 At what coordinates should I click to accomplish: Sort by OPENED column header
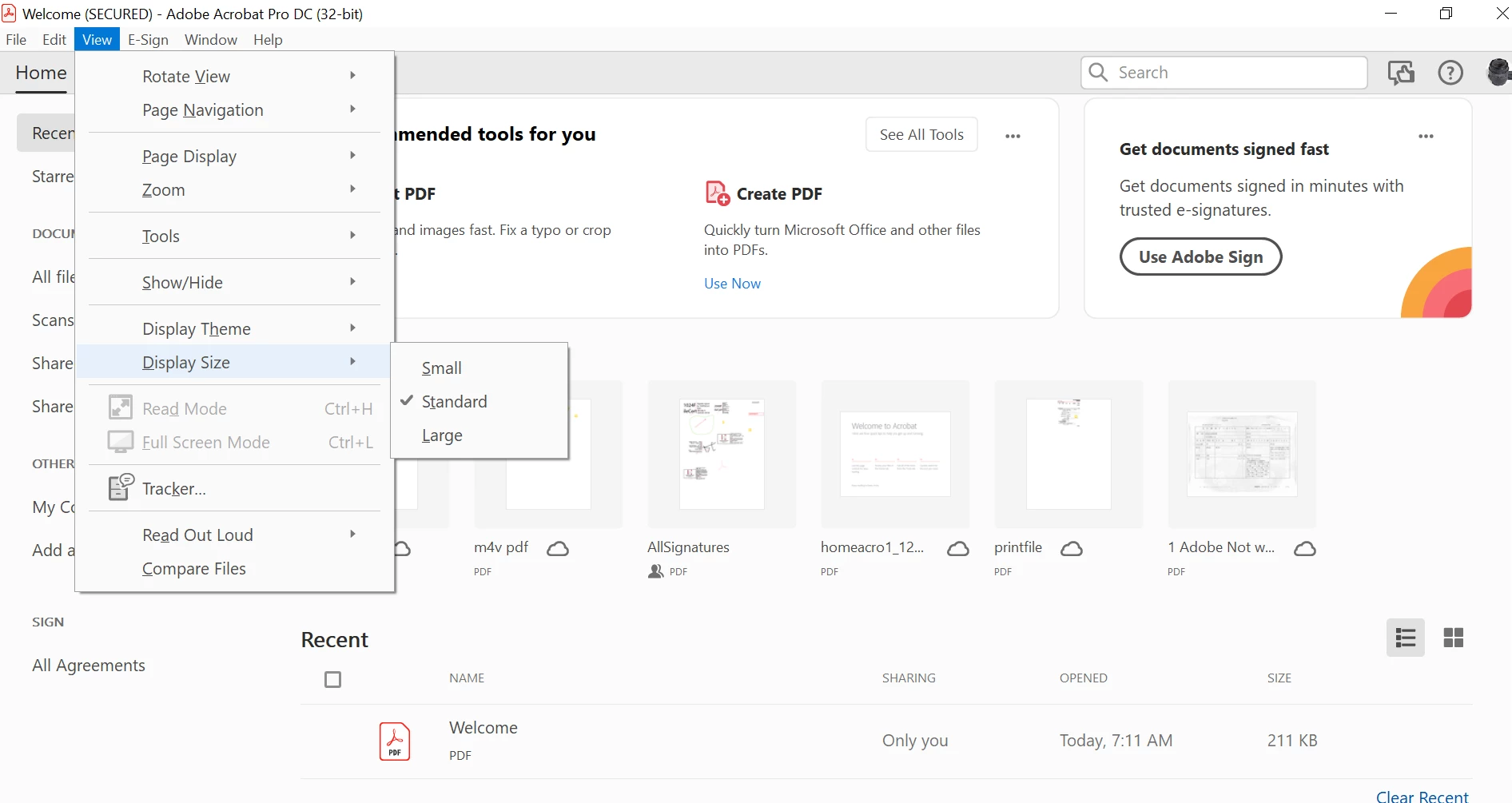1083,678
